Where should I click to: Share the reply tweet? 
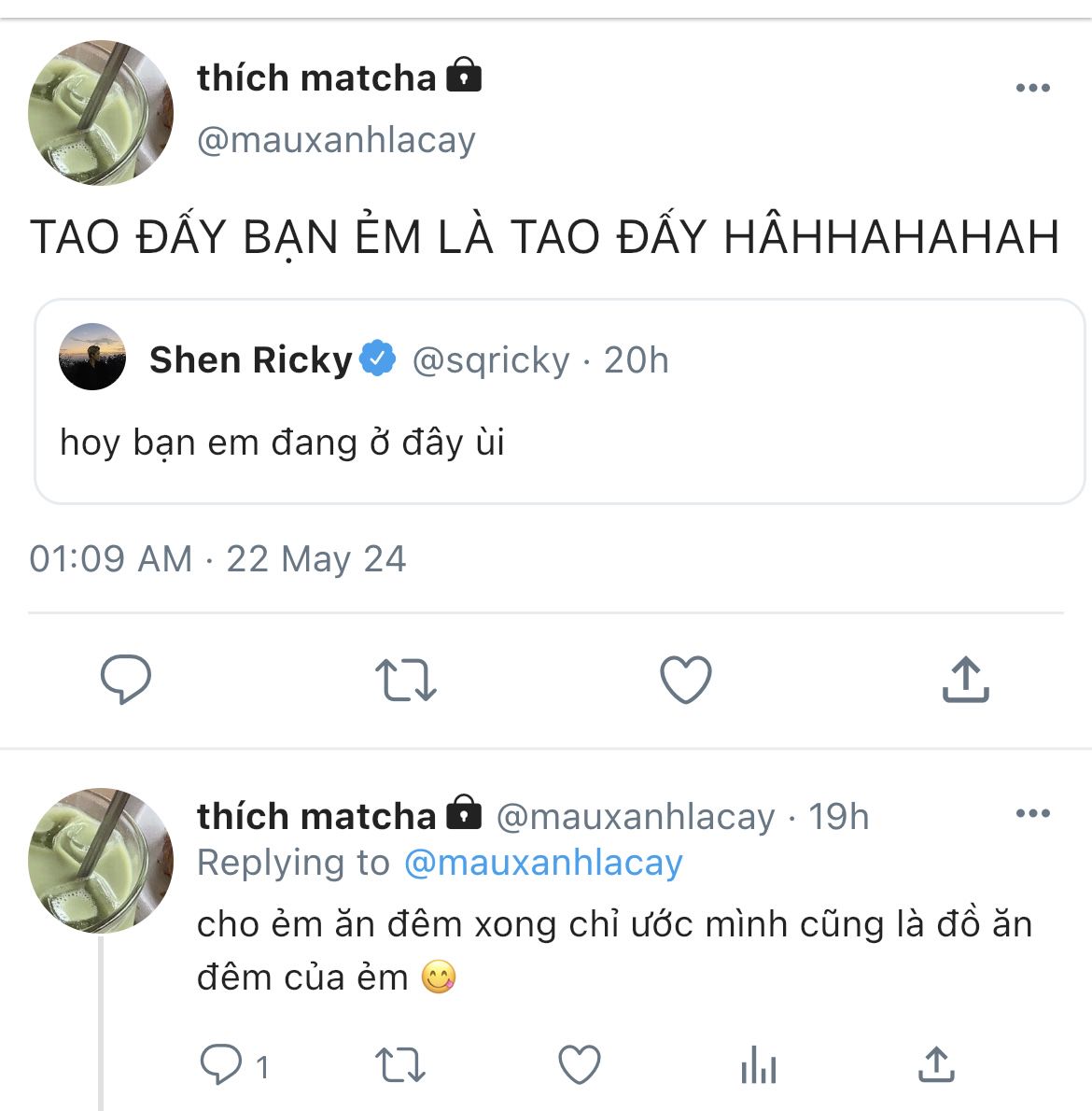[x=936, y=1065]
